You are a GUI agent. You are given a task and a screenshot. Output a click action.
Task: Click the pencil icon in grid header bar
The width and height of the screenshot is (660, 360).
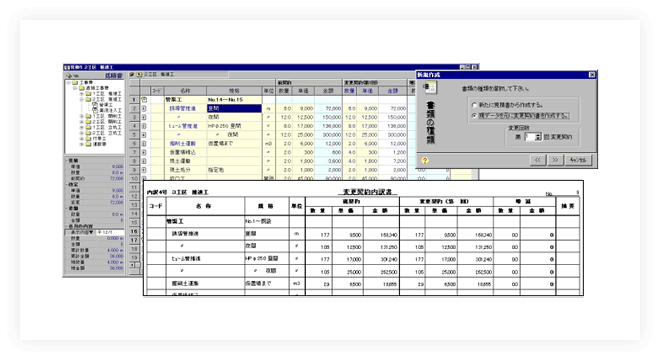pos(132,74)
